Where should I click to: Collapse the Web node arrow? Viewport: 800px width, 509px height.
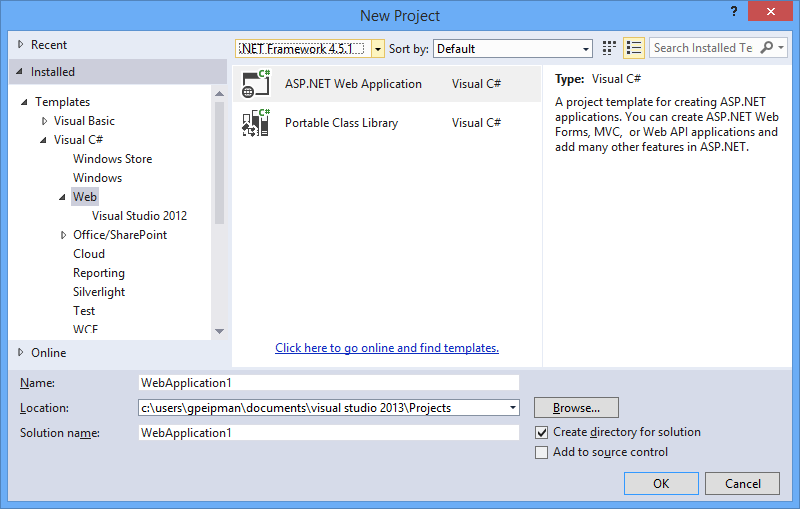62,197
